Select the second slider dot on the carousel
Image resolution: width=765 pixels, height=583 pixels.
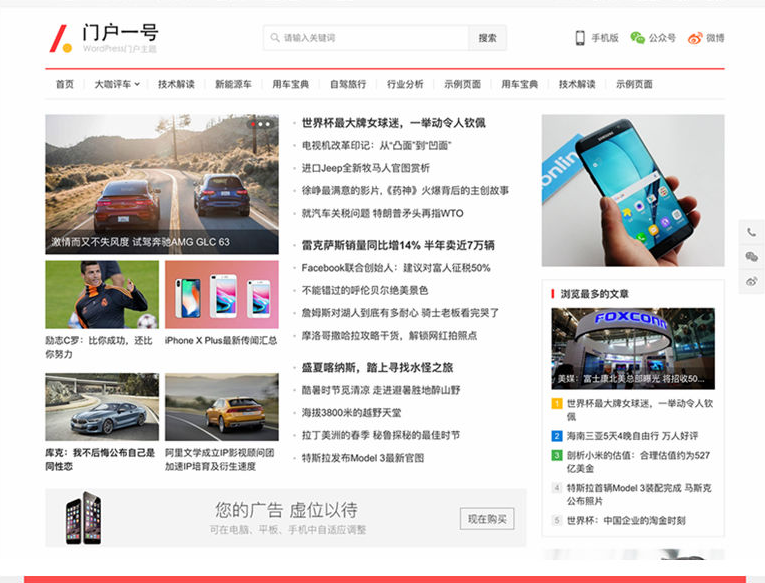click(261, 124)
